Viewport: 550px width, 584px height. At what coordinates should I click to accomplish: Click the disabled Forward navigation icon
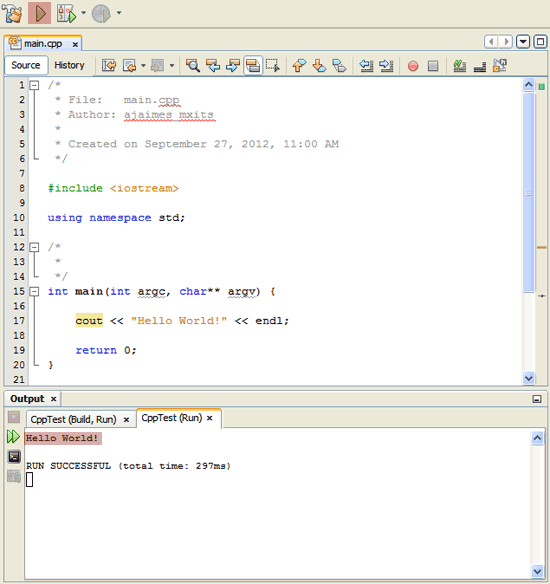pyautogui.click(x=157, y=66)
